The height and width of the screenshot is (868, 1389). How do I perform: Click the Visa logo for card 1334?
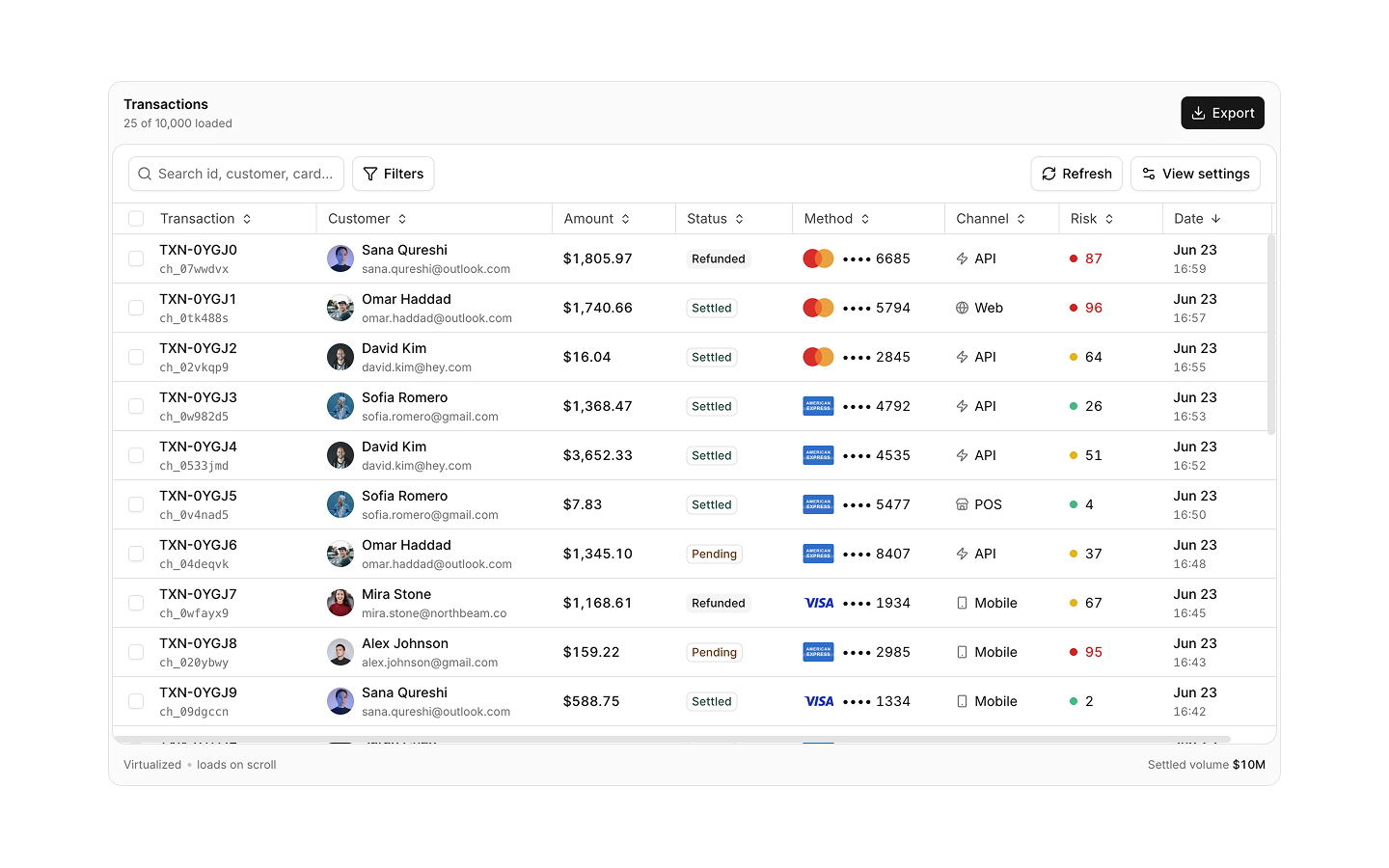pos(819,701)
